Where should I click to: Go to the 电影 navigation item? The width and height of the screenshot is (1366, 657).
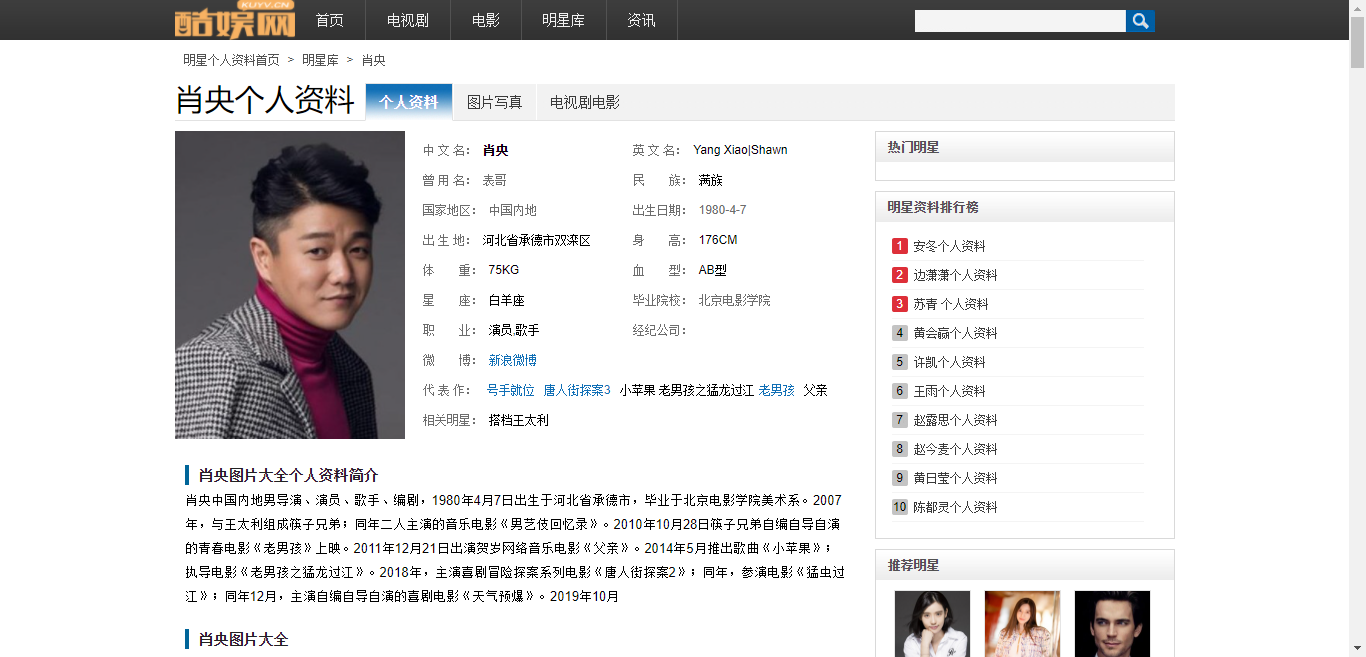tap(486, 20)
